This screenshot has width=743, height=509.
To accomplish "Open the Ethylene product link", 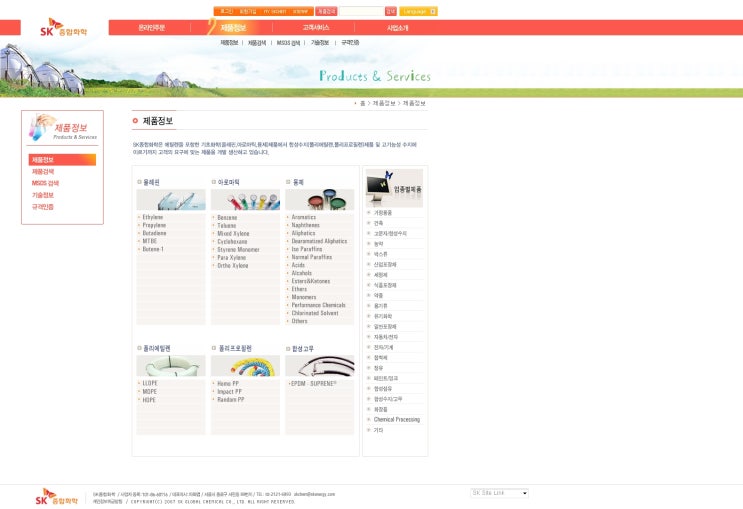I will pyautogui.click(x=153, y=217).
